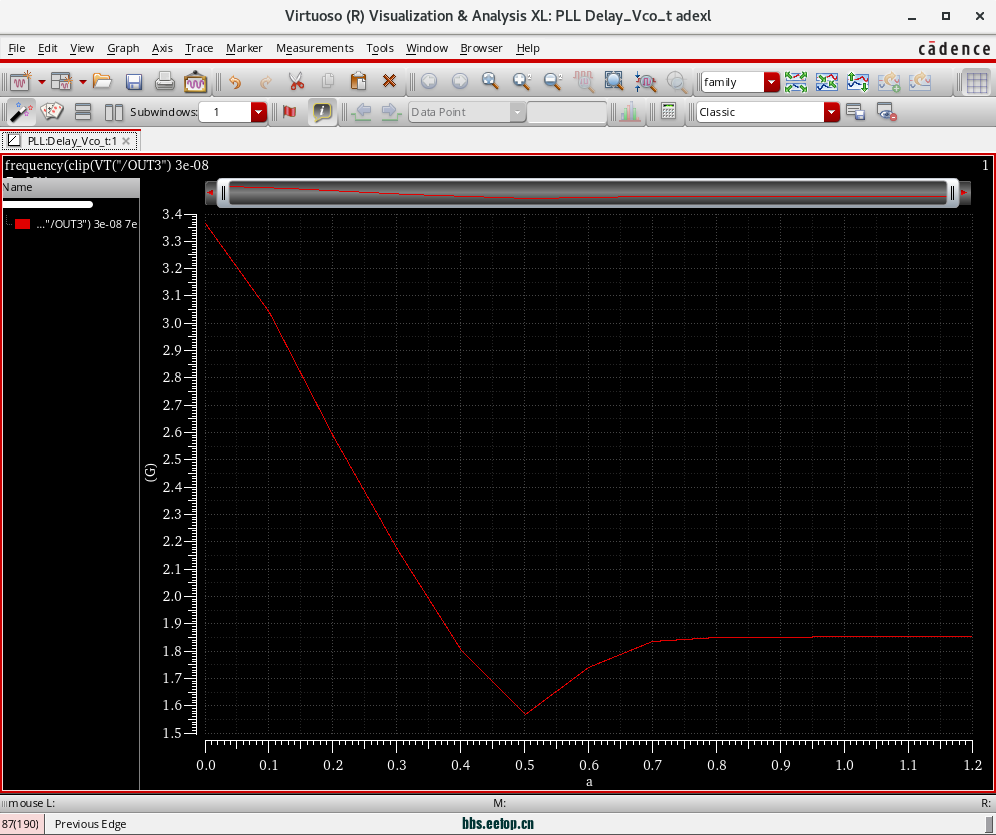Open the Axis menu
This screenshot has width=996, height=835.
coord(162,48)
